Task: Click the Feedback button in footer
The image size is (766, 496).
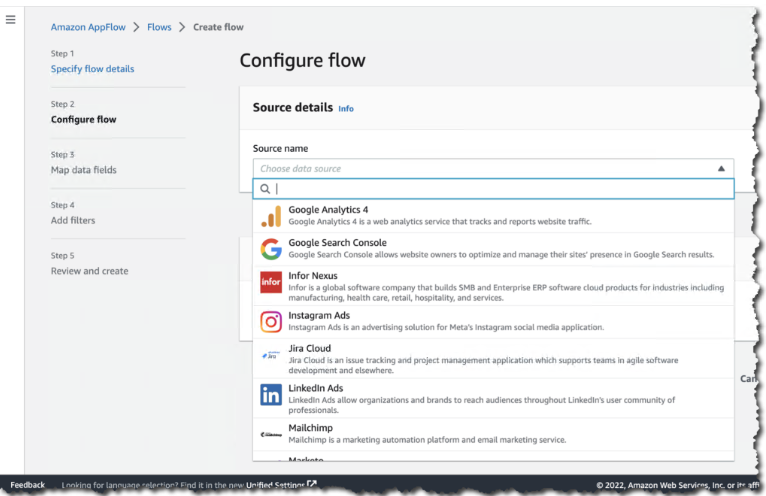Action: (27, 485)
